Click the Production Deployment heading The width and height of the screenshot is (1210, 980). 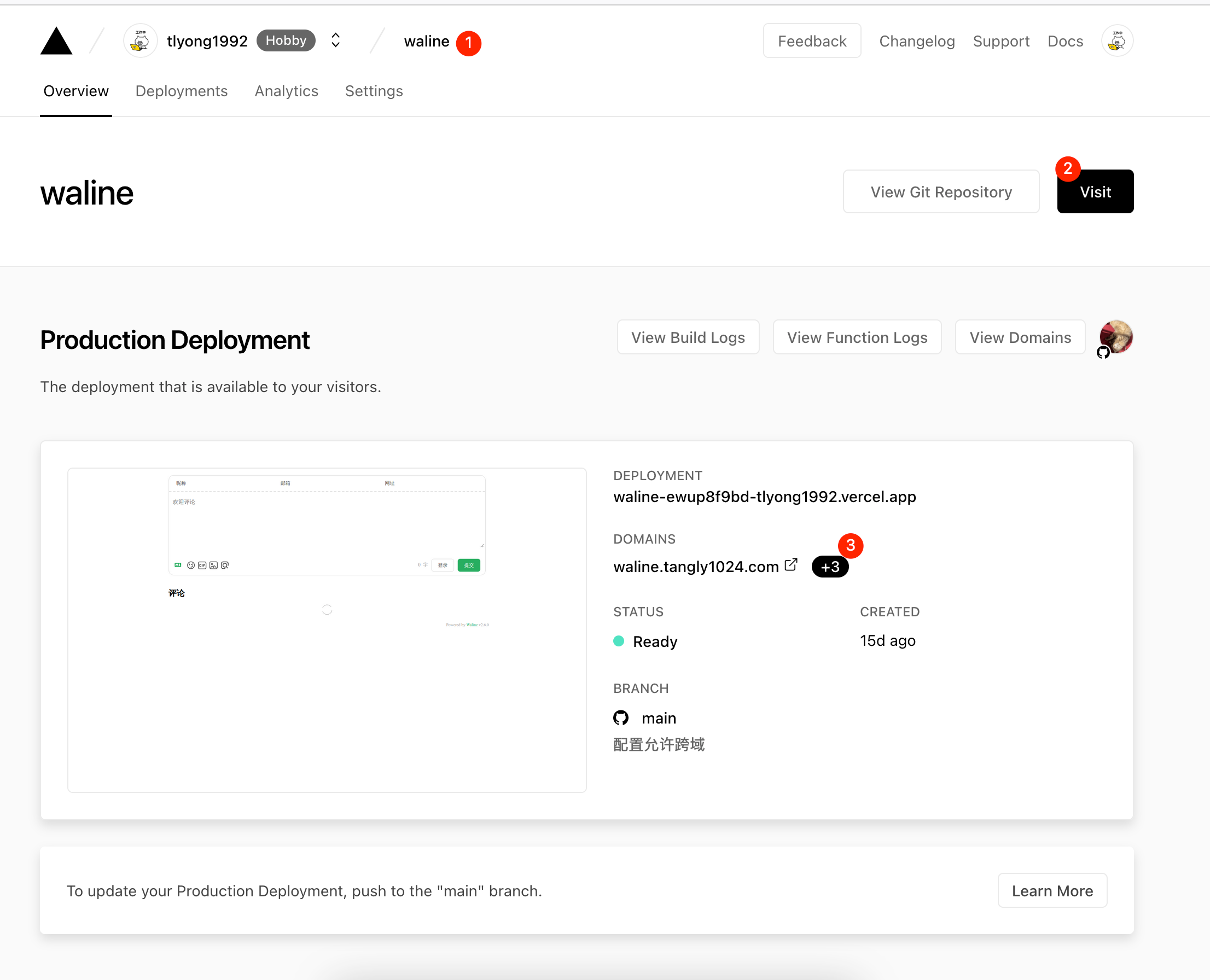174,340
